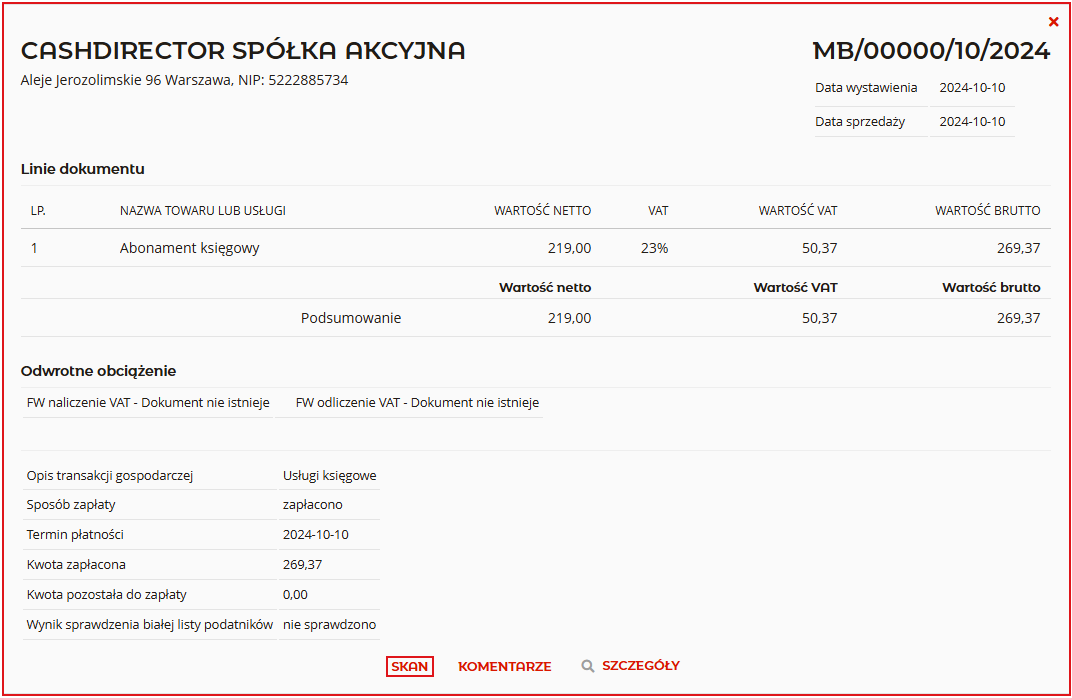Screen dimensions: 1072x698
Task: Click the Podsumowanie summary label
Action: 351,318
